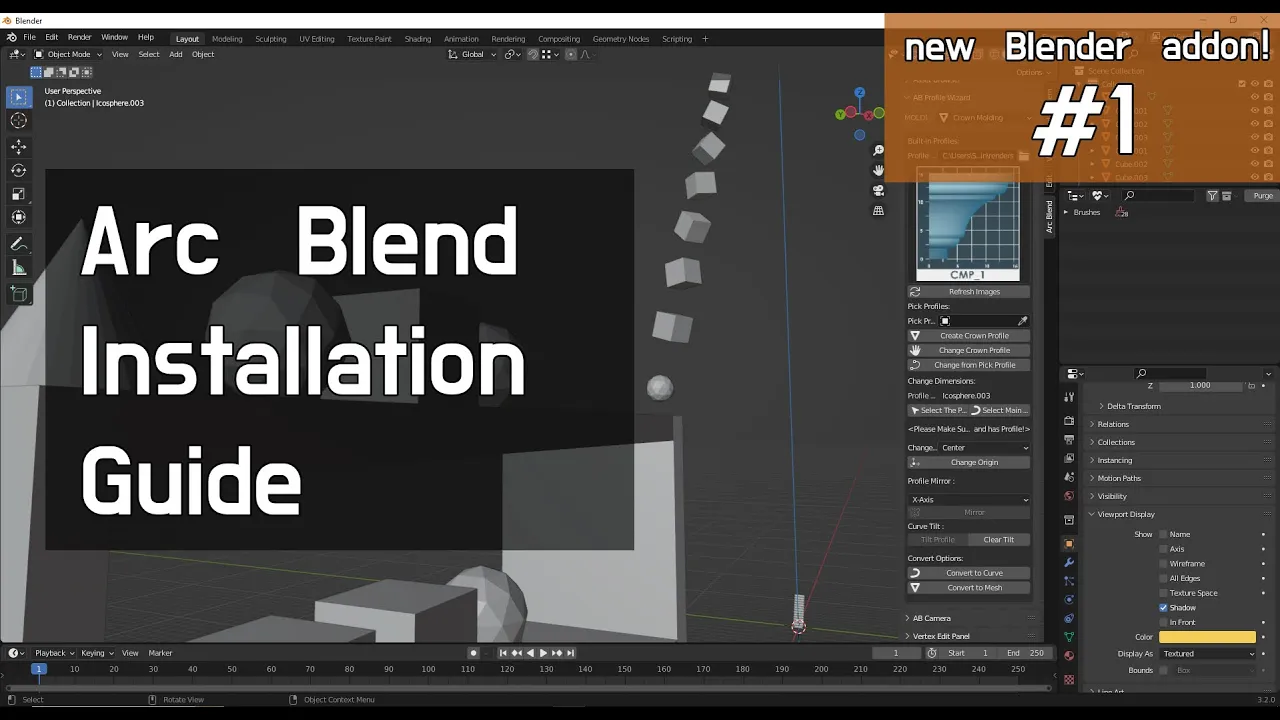Image resolution: width=1280 pixels, height=720 pixels.
Task: Click the filter funnel icon in data browser
Action: 1212,196
